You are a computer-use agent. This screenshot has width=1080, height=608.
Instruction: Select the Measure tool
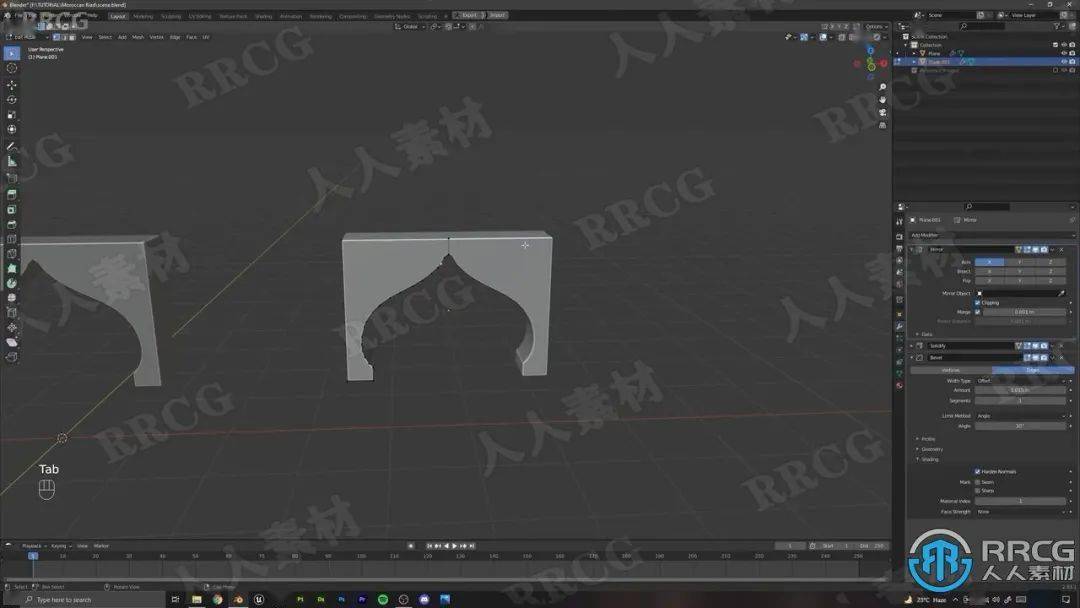click(12, 161)
